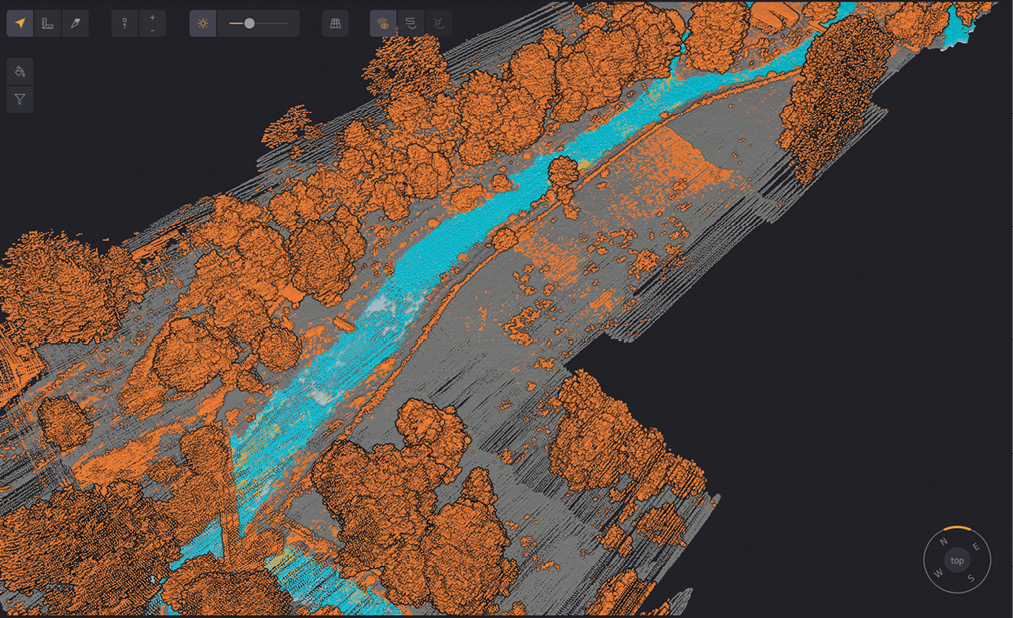The height and width of the screenshot is (618, 1013).
Task: Choose the pen annotation tool
Action: [76, 23]
